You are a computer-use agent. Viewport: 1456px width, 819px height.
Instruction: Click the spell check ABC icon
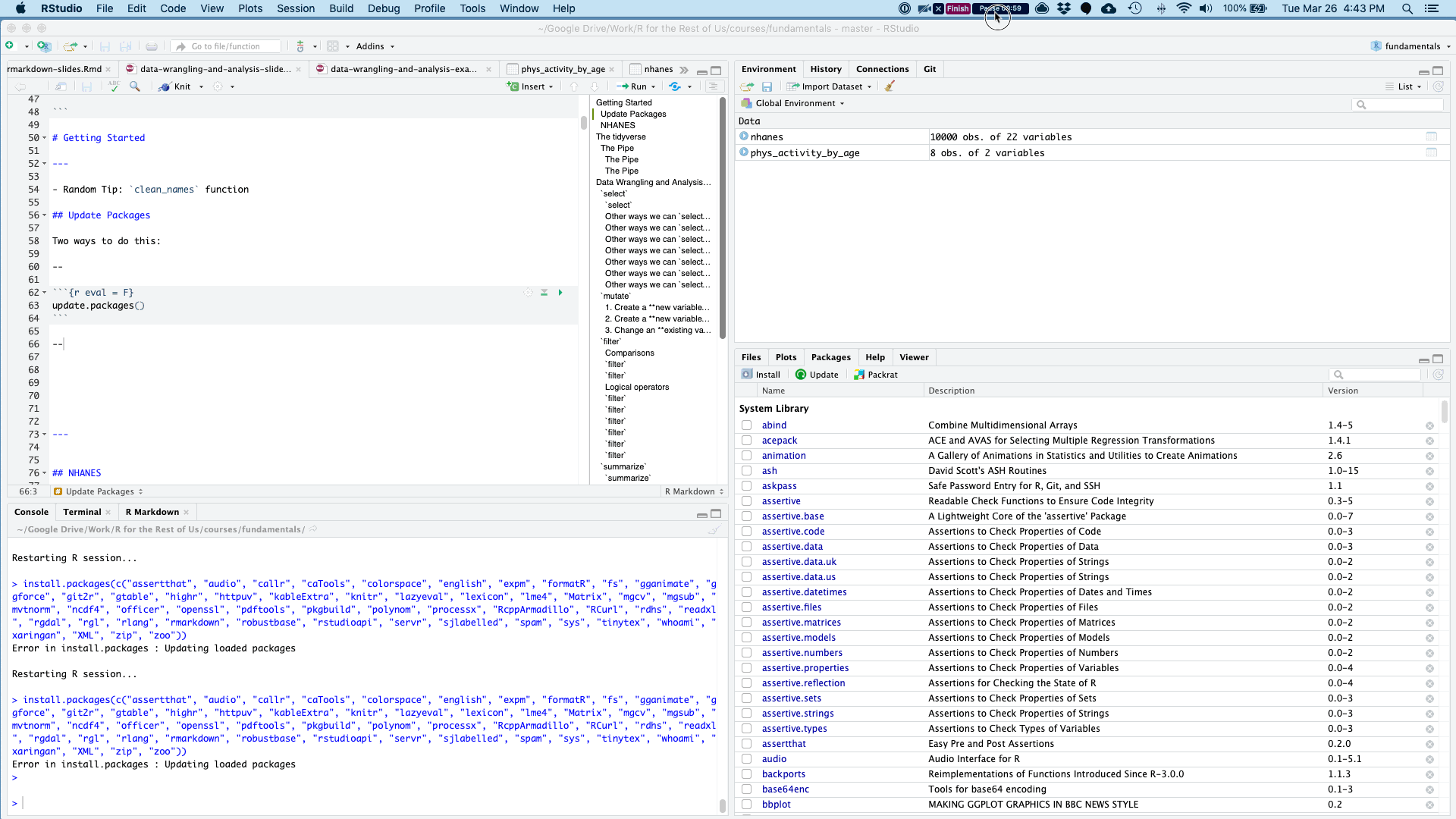[x=114, y=86]
